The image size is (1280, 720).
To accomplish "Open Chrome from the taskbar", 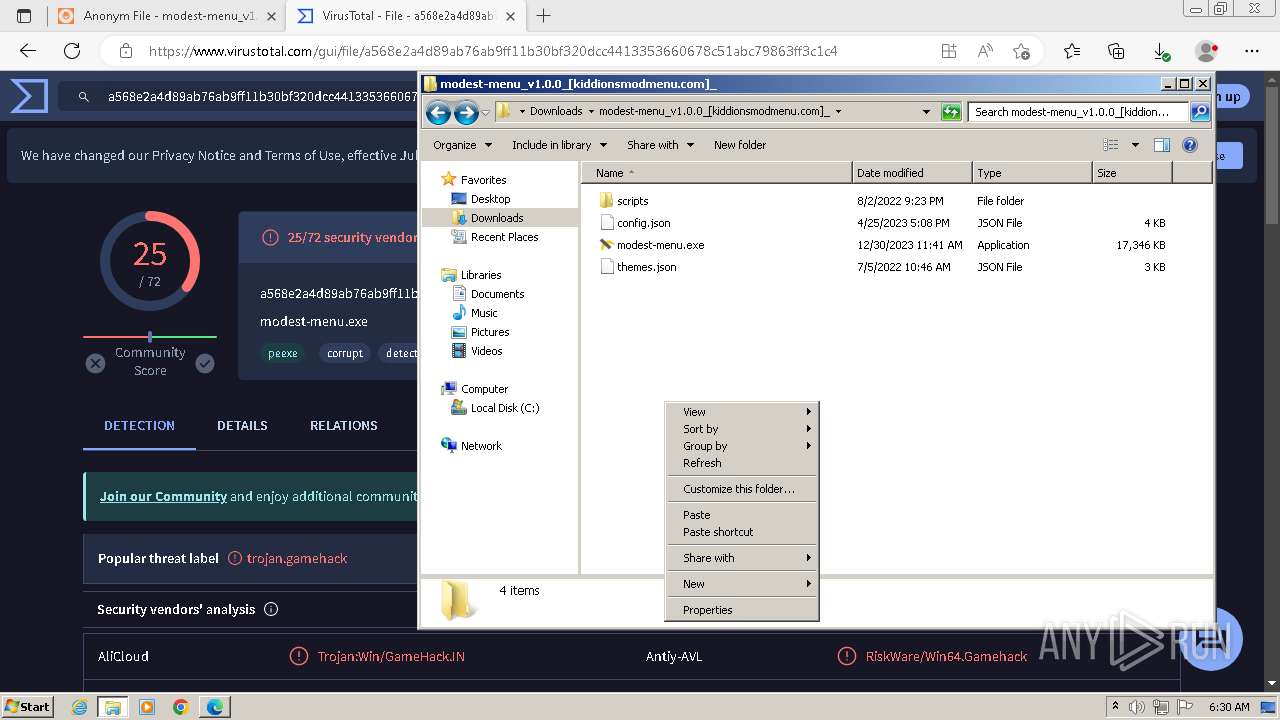I will click(x=181, y=707).
